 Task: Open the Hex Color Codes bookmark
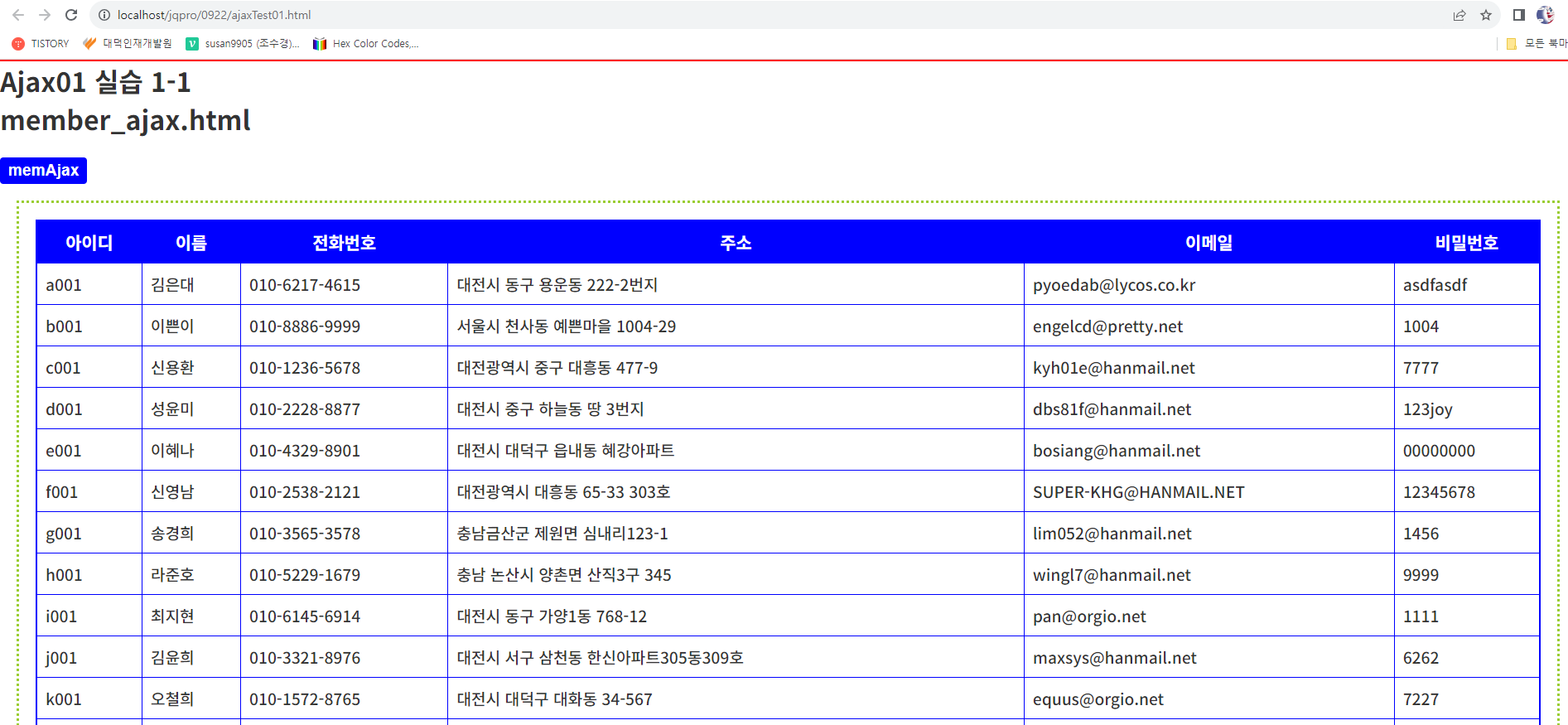pyautogui.click(x=365, y=44)
